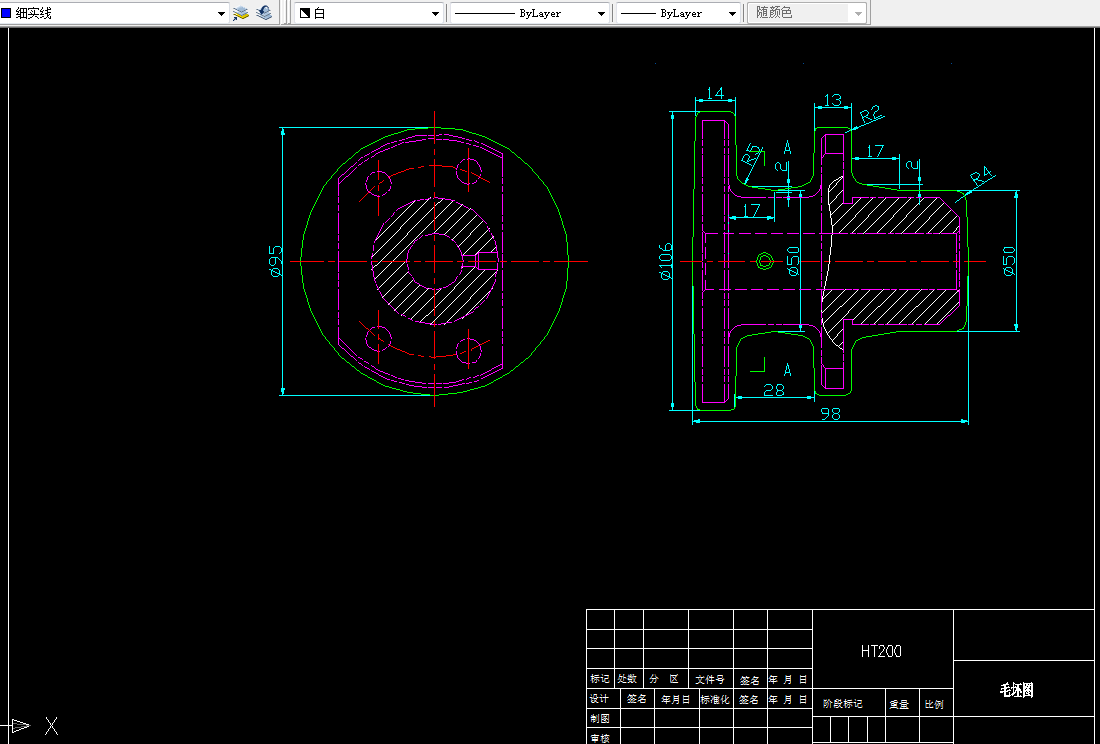1100x744 pixels.
Task: Select the R5 radius annotation
Action: tap(751, 154)
